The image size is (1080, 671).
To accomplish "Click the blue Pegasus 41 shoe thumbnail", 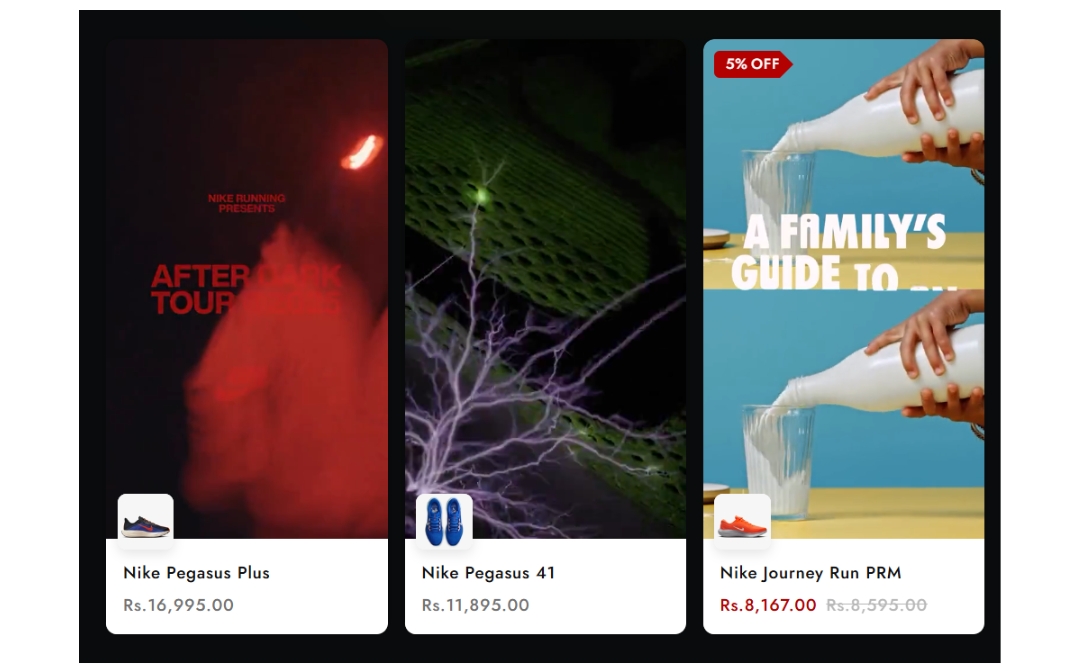I will pos(444,522).
